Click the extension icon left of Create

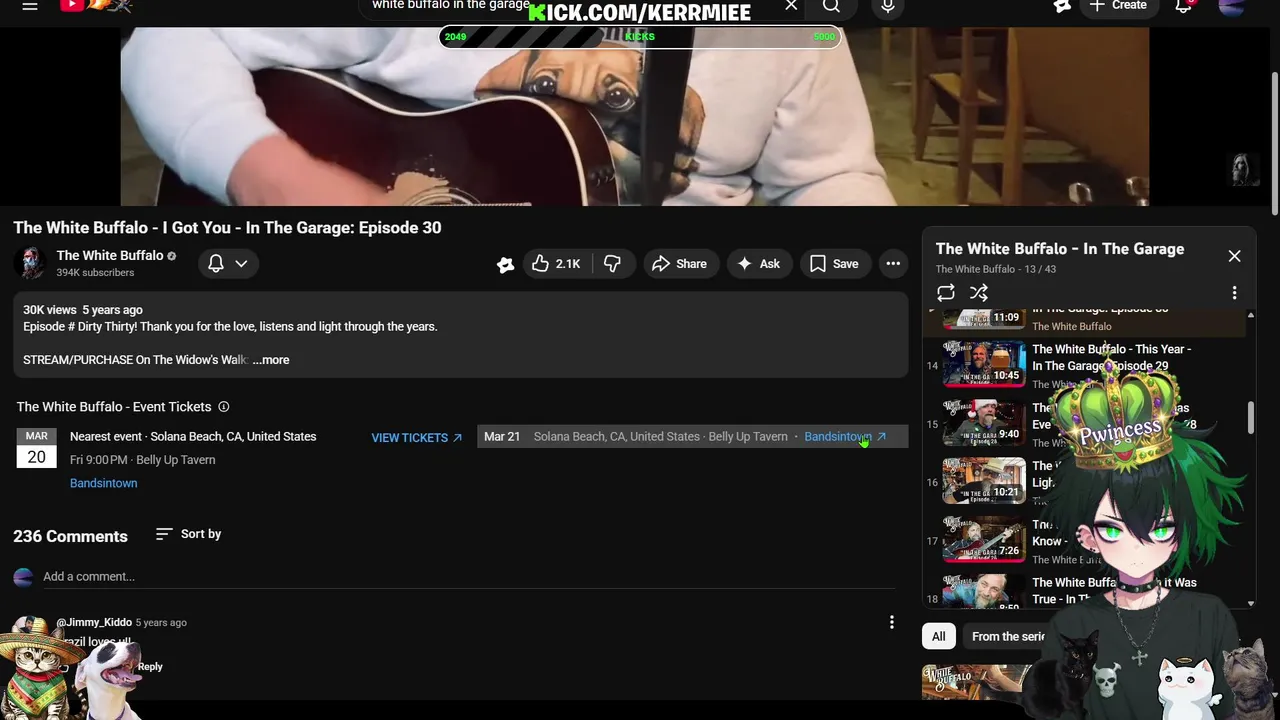1062,6
